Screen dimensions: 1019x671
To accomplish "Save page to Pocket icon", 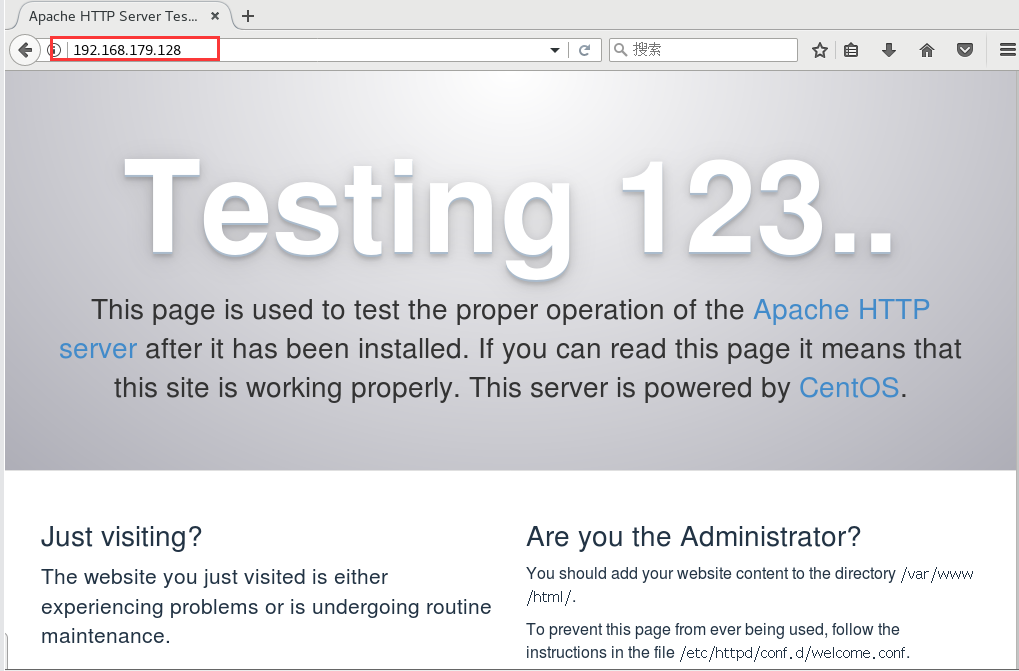I will click(x=965, y=50).
